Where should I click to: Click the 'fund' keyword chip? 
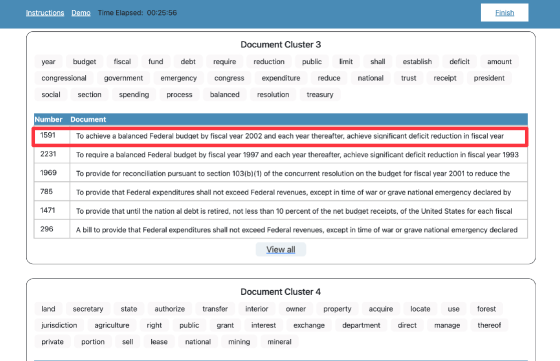point(156,61)
